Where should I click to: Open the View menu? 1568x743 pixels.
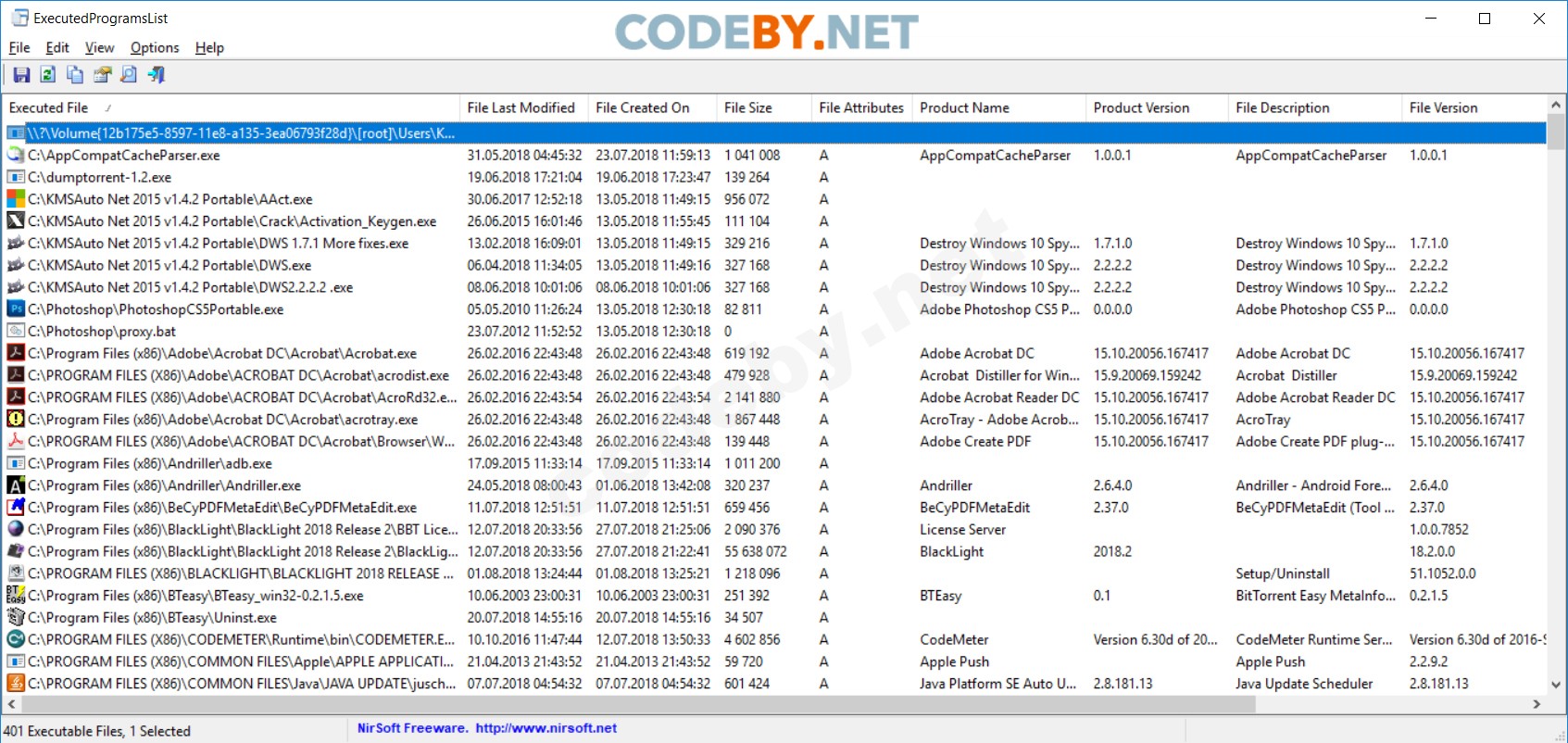99,48
